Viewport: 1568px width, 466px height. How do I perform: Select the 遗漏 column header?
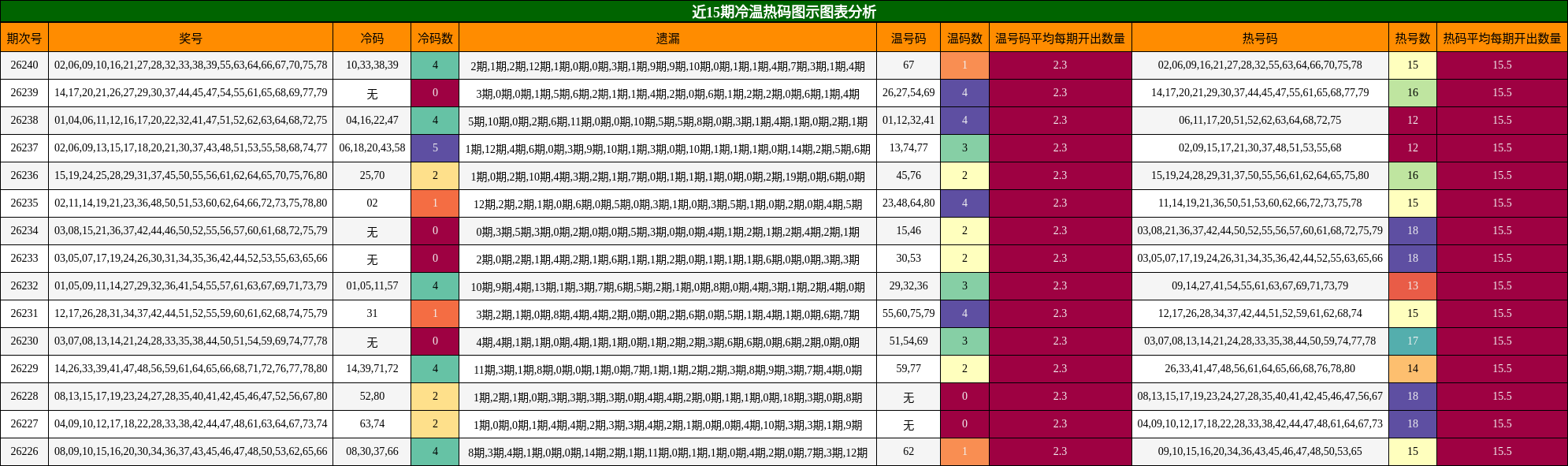[668, 38]
